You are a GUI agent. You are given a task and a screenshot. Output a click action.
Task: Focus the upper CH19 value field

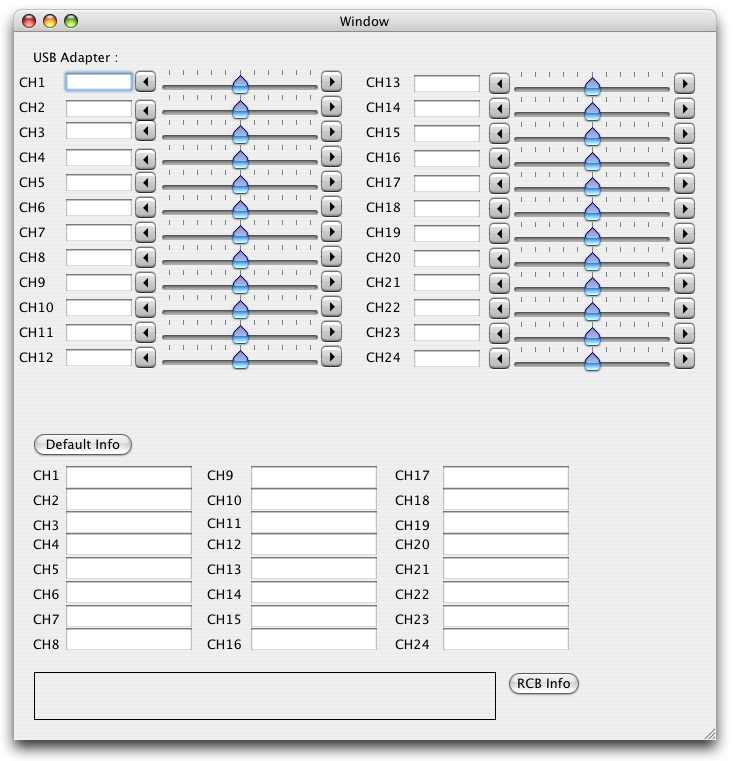pyautogui.click(x=447, y=233)
